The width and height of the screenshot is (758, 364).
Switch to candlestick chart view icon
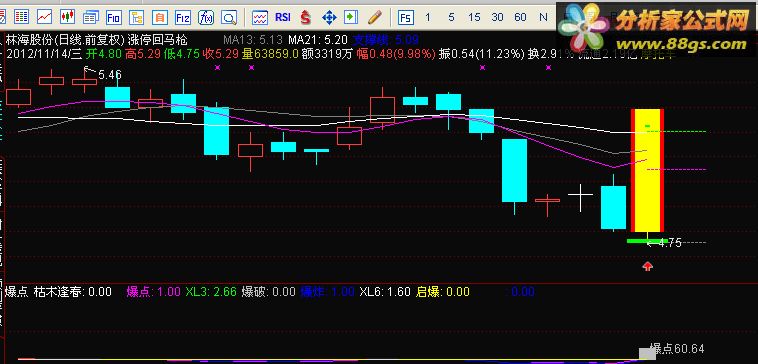pos(68,17)
